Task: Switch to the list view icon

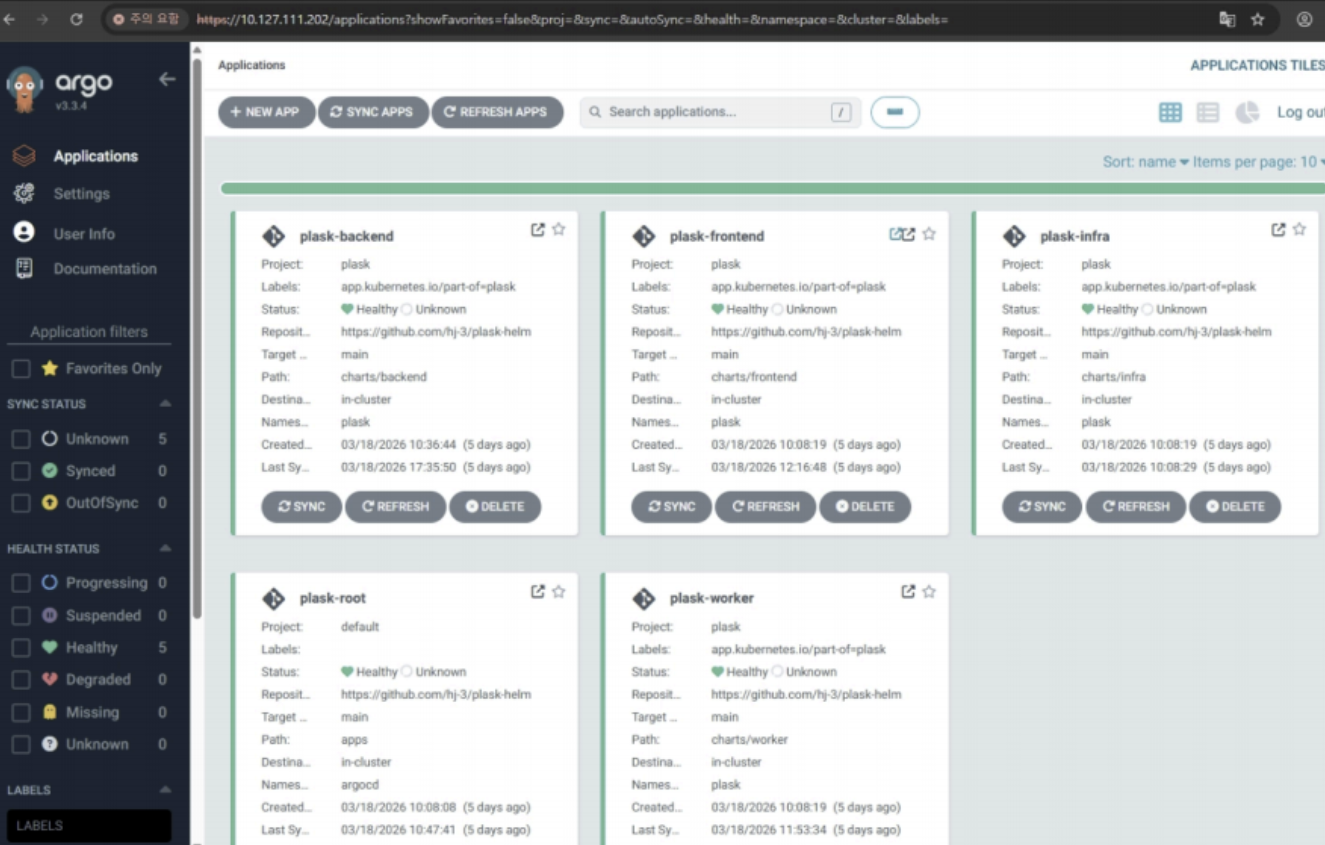Action: click(1208, 112)
